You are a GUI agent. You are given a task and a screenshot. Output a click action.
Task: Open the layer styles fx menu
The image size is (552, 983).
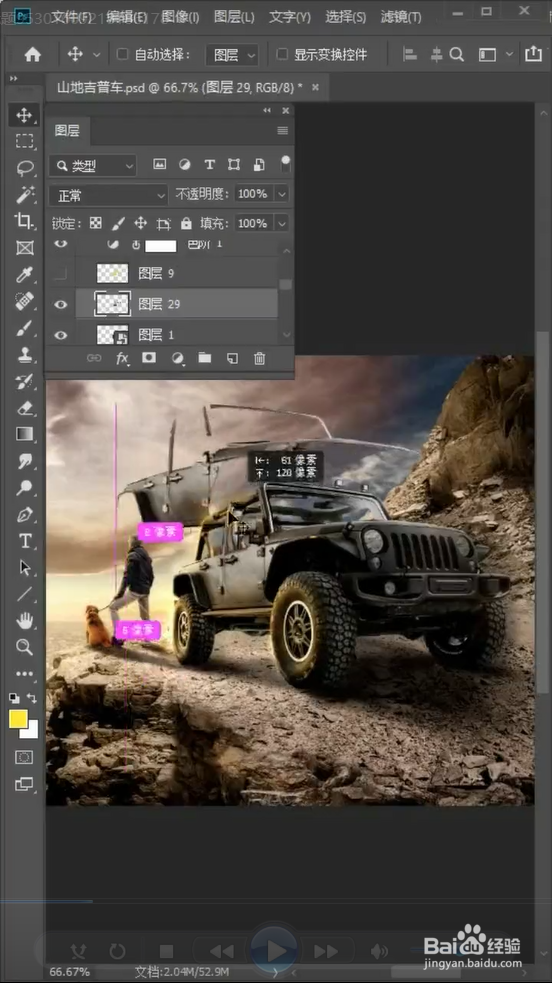122,358
